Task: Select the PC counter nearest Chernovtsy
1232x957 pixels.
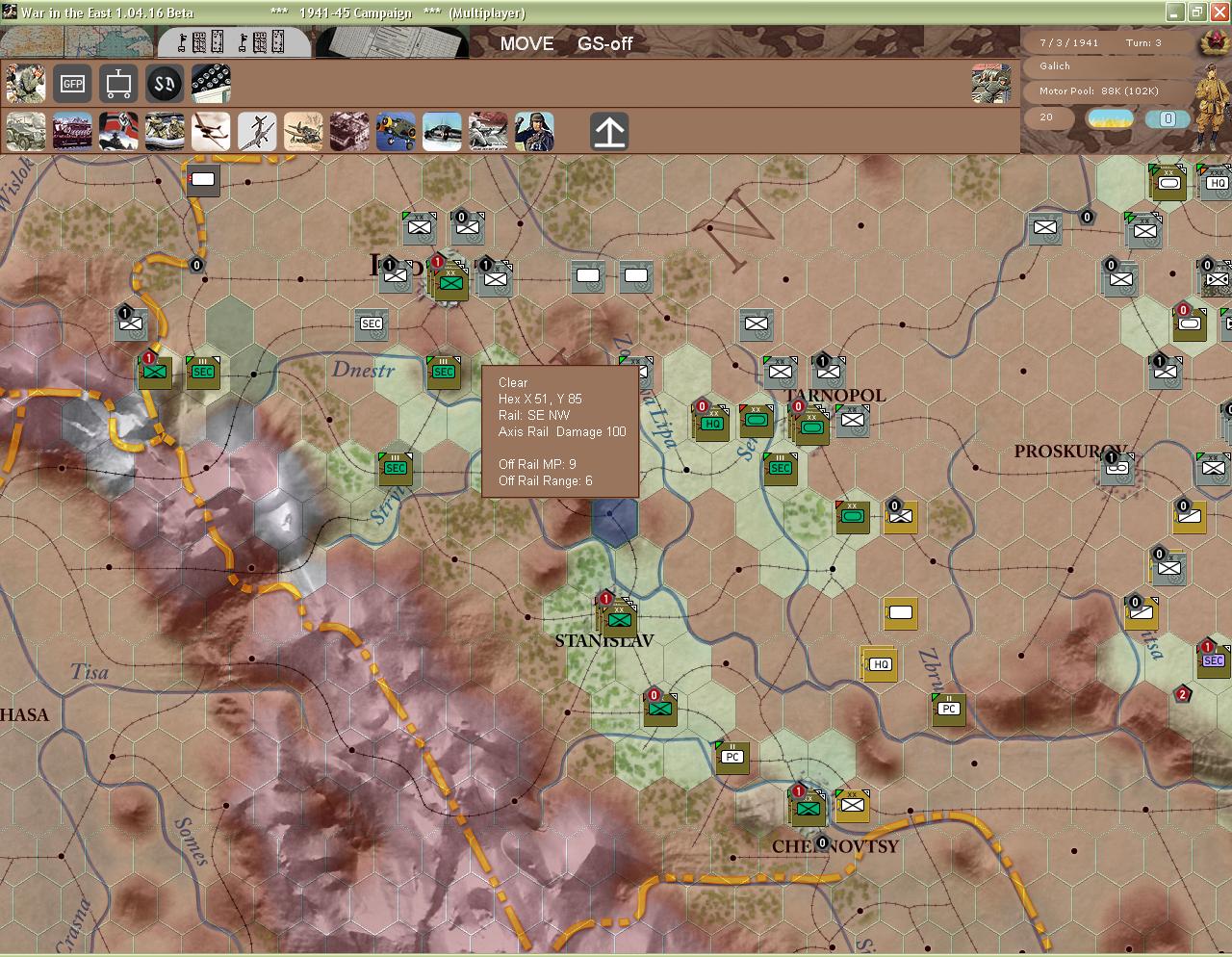Action: (732, 757)
